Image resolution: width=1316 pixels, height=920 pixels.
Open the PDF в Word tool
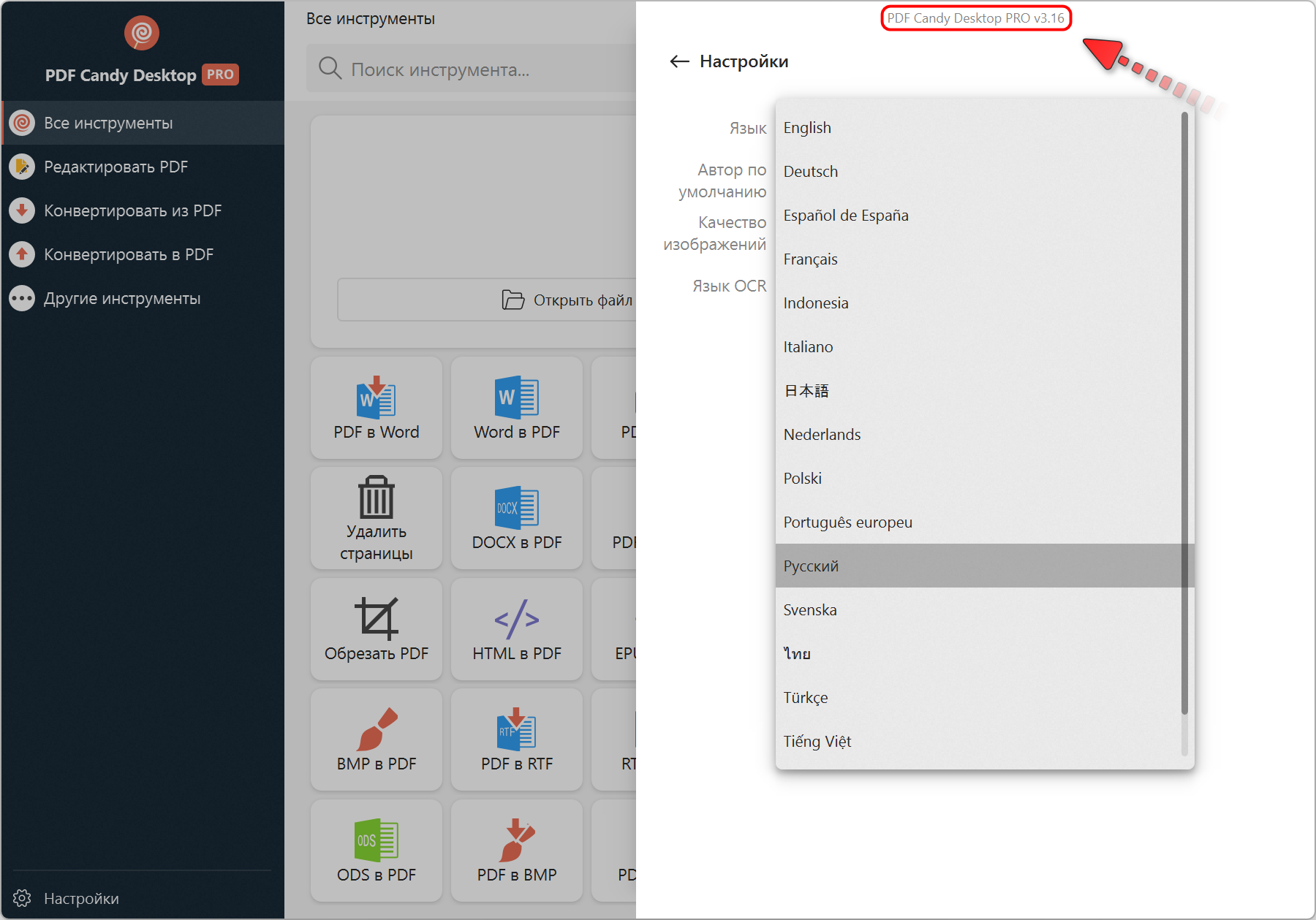[x=377, y=408]
